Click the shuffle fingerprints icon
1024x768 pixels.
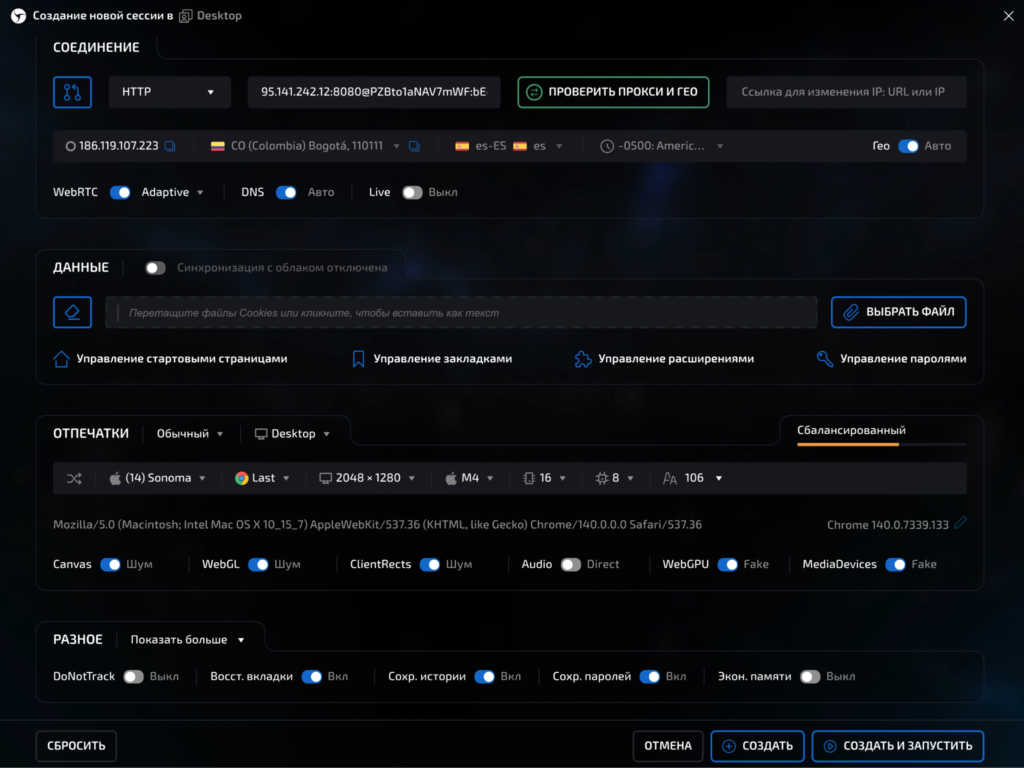(74, 478)
